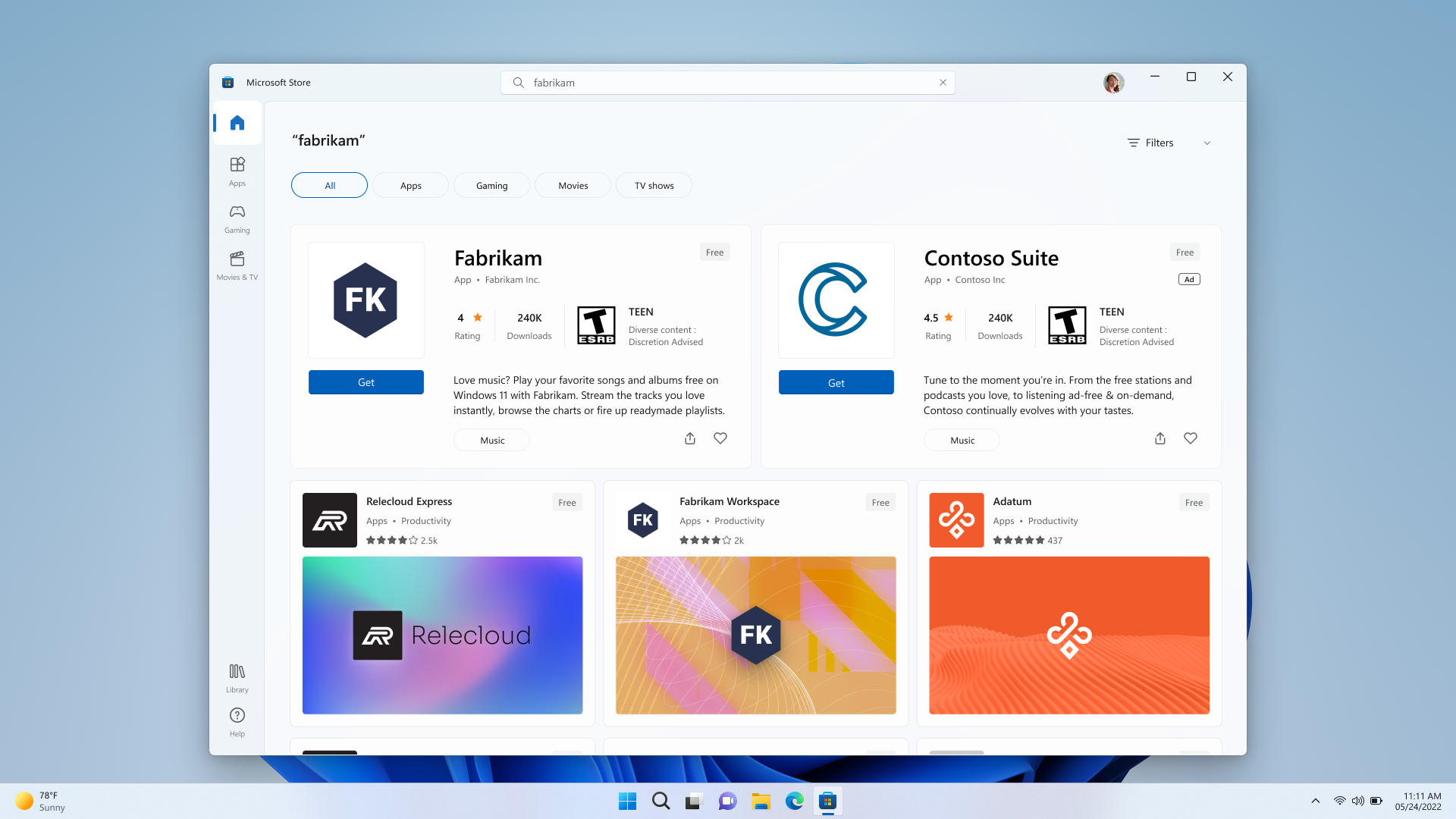Click the Contoso Suite share chevron
This screenshot has width=1456, height=819.
coord(1160,438)
